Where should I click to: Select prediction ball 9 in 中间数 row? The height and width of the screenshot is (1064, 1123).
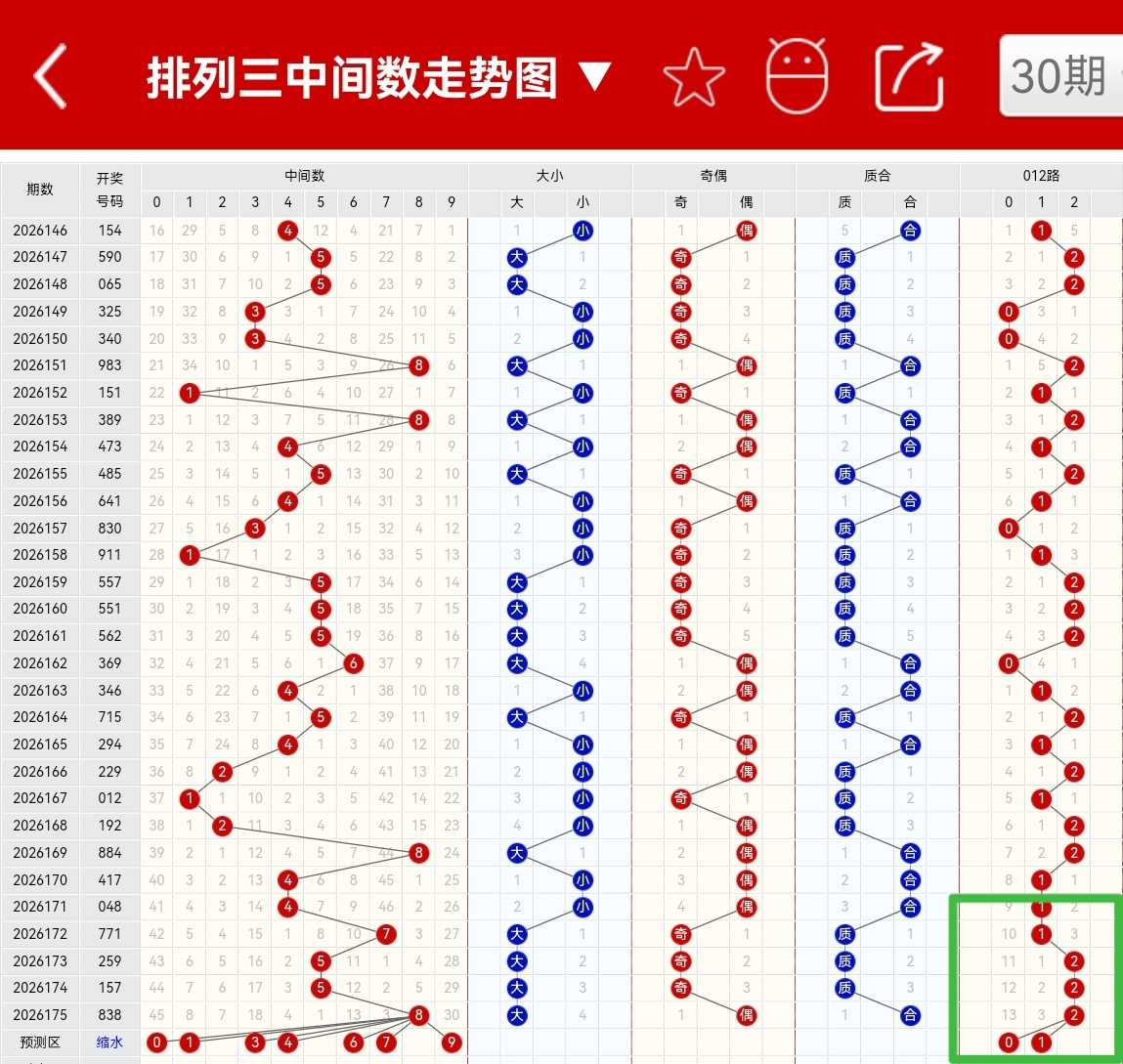click(x=452, y=1043)
